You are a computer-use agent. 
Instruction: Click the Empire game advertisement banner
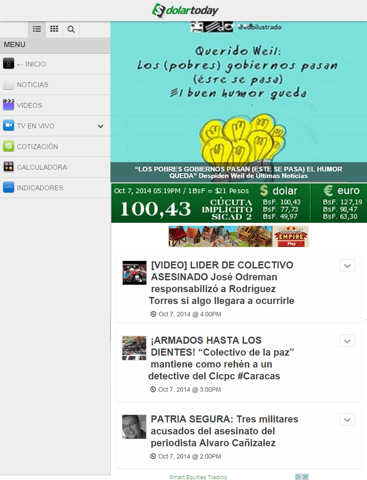(238, 236)
